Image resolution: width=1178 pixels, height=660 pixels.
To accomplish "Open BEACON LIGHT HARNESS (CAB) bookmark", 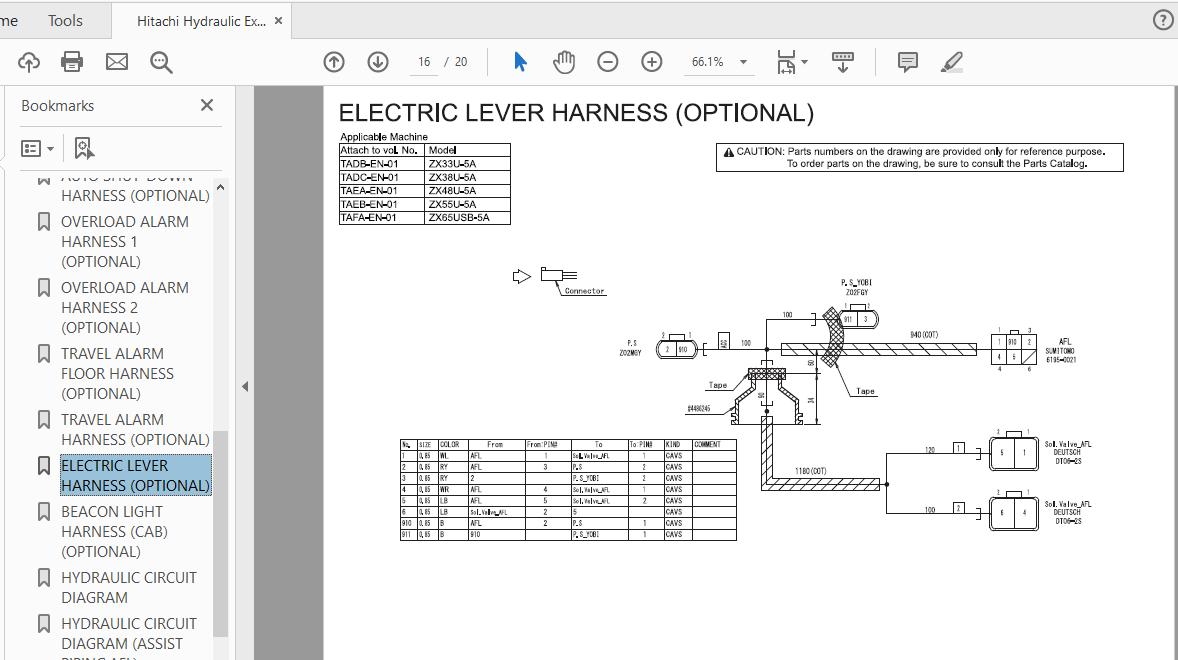I will (x=113, y=531).
